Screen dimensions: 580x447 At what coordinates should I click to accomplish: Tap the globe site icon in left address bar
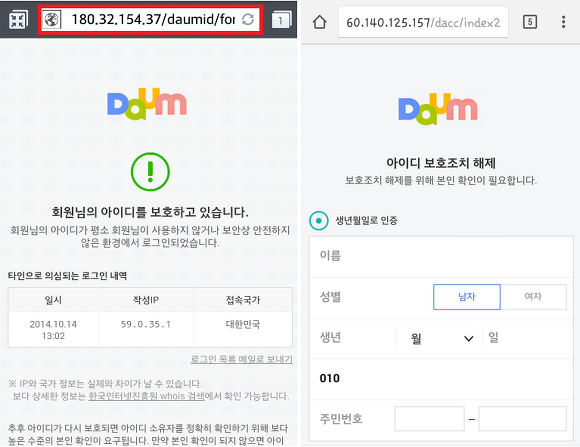point(51,20)
